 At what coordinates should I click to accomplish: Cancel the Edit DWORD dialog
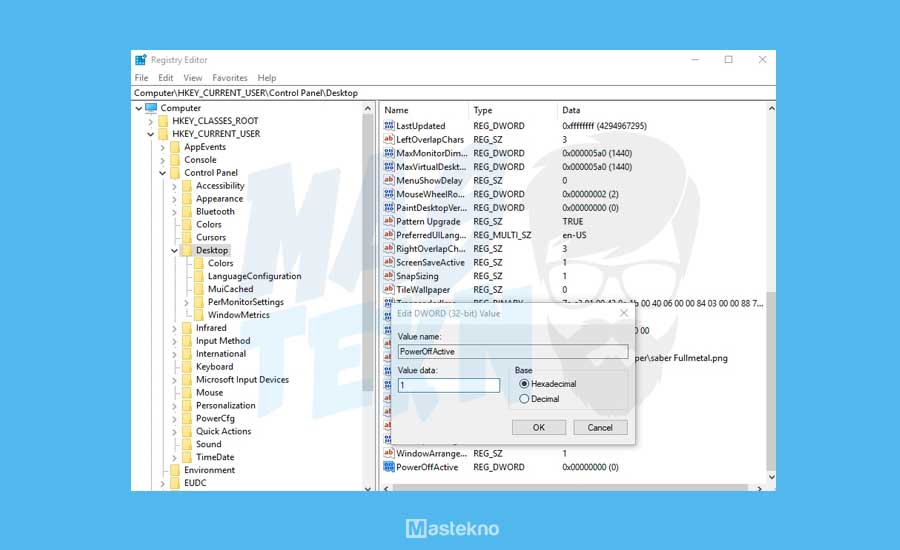600,427
